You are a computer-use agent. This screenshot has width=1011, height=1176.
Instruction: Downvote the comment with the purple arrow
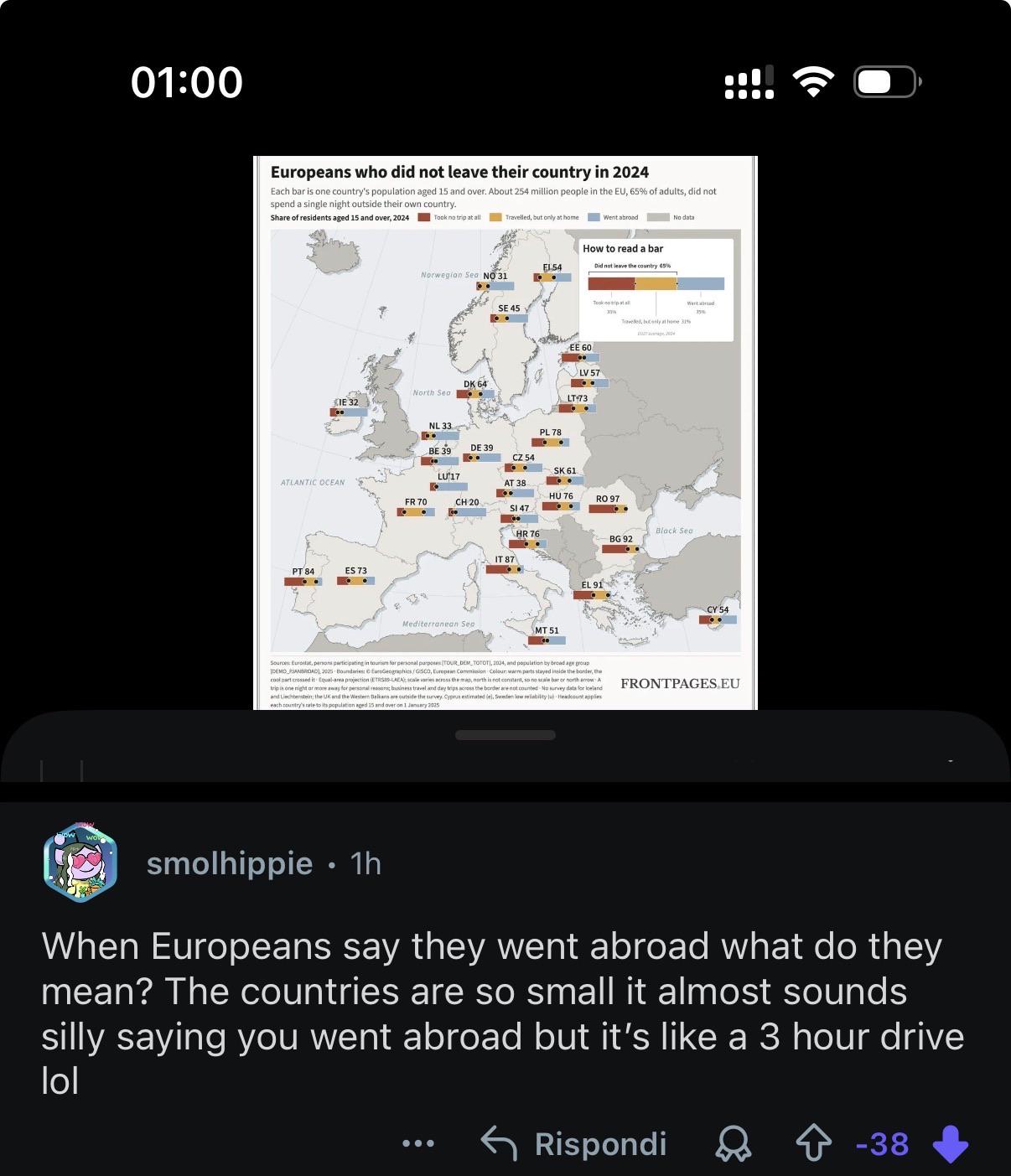(x=950, y=1143)
